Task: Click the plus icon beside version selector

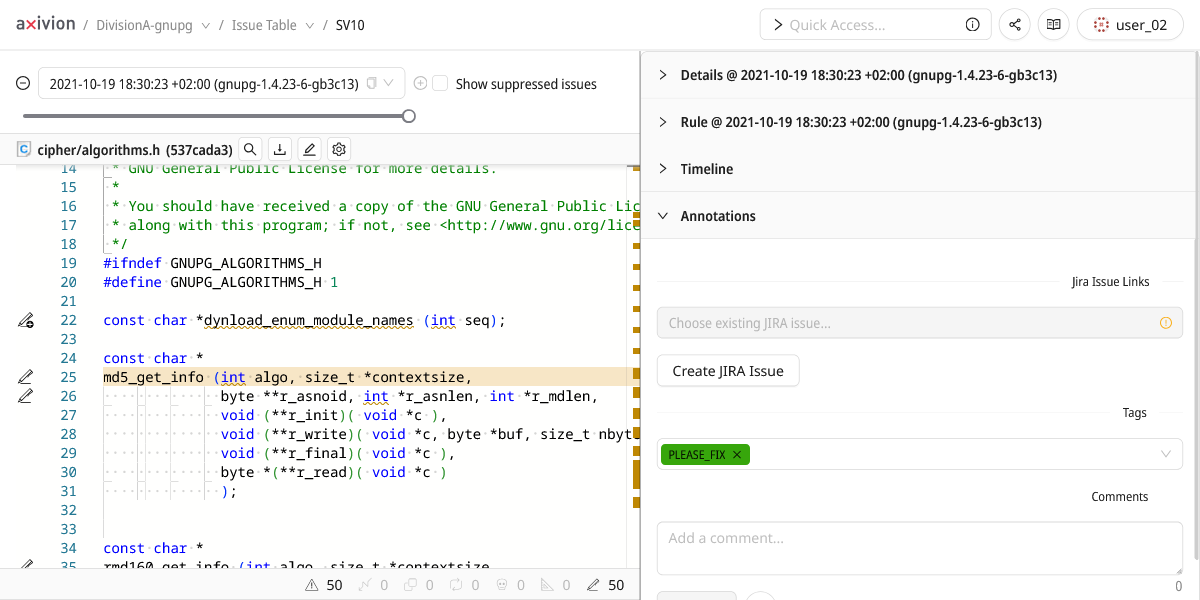Action: tap(420, 83)
